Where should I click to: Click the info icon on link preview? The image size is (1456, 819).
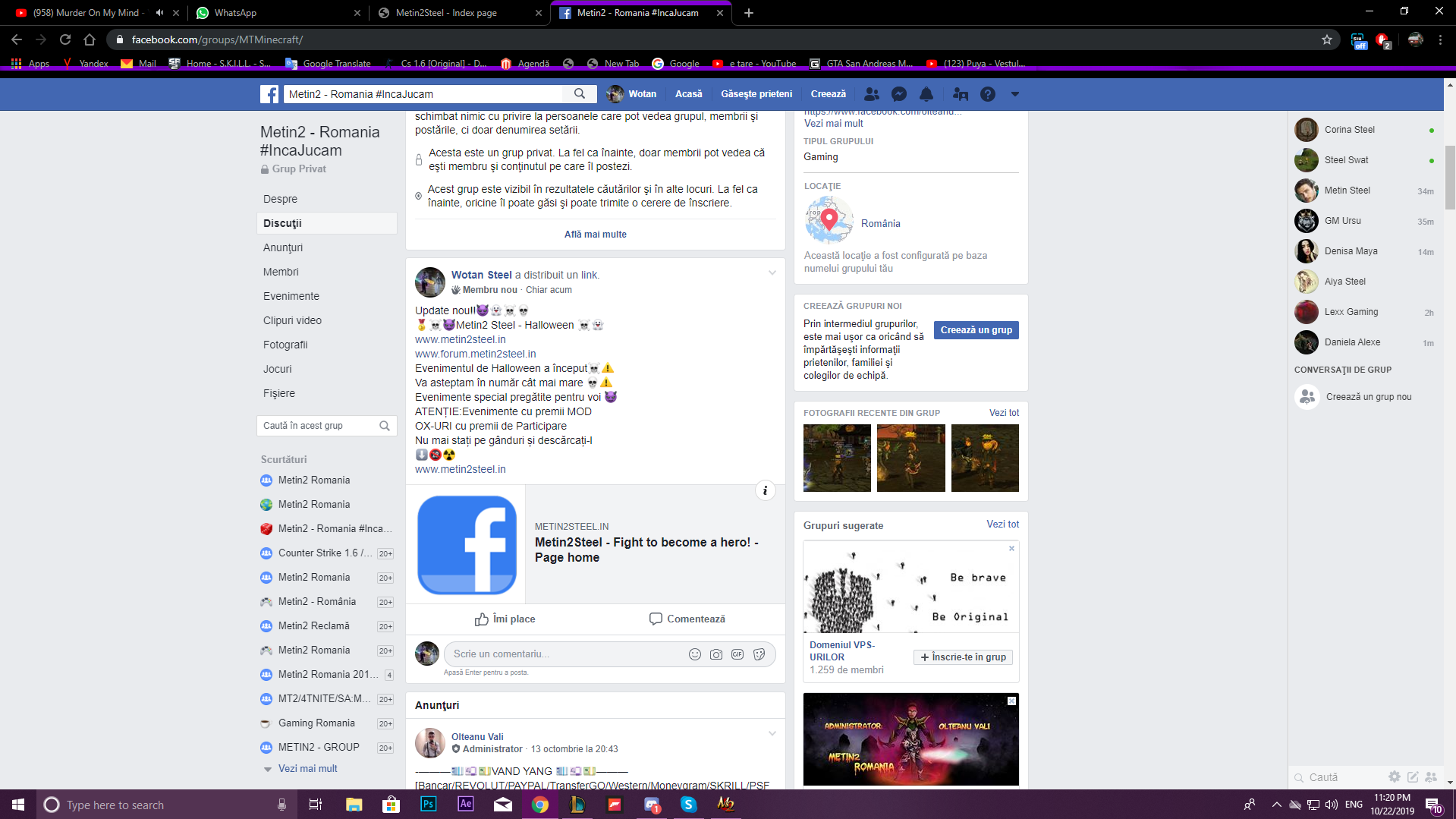pos(765,490)
